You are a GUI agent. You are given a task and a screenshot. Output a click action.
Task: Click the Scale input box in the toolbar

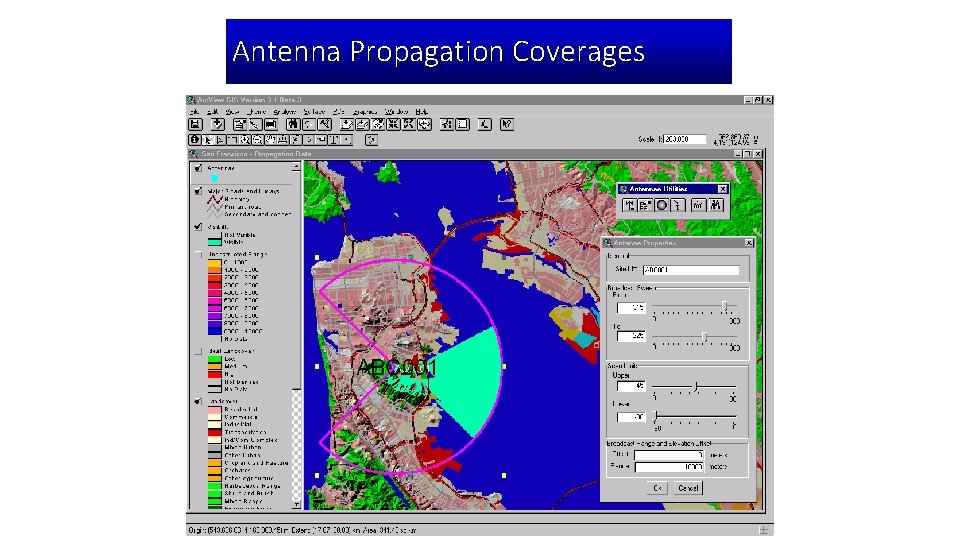pyautogui.click(x=684, y=139)
